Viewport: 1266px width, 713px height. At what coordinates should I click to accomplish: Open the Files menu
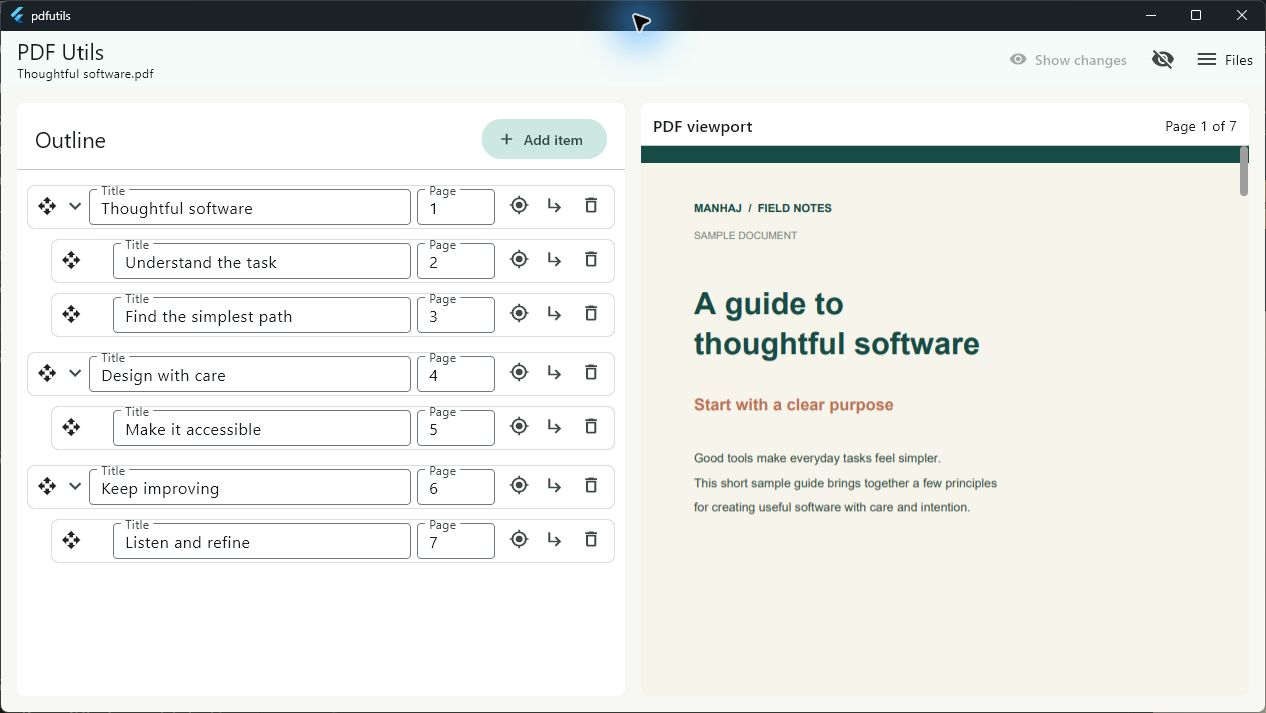tap(1225, 60)
